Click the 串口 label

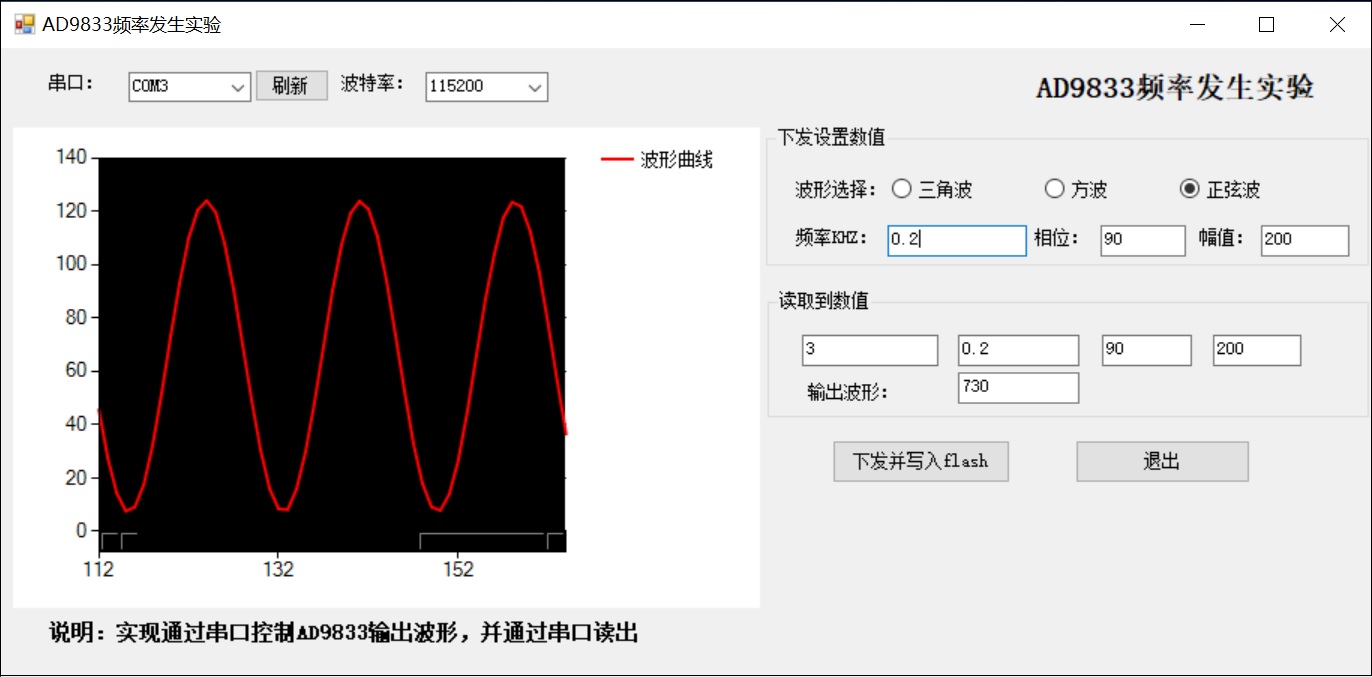(70, 83)
